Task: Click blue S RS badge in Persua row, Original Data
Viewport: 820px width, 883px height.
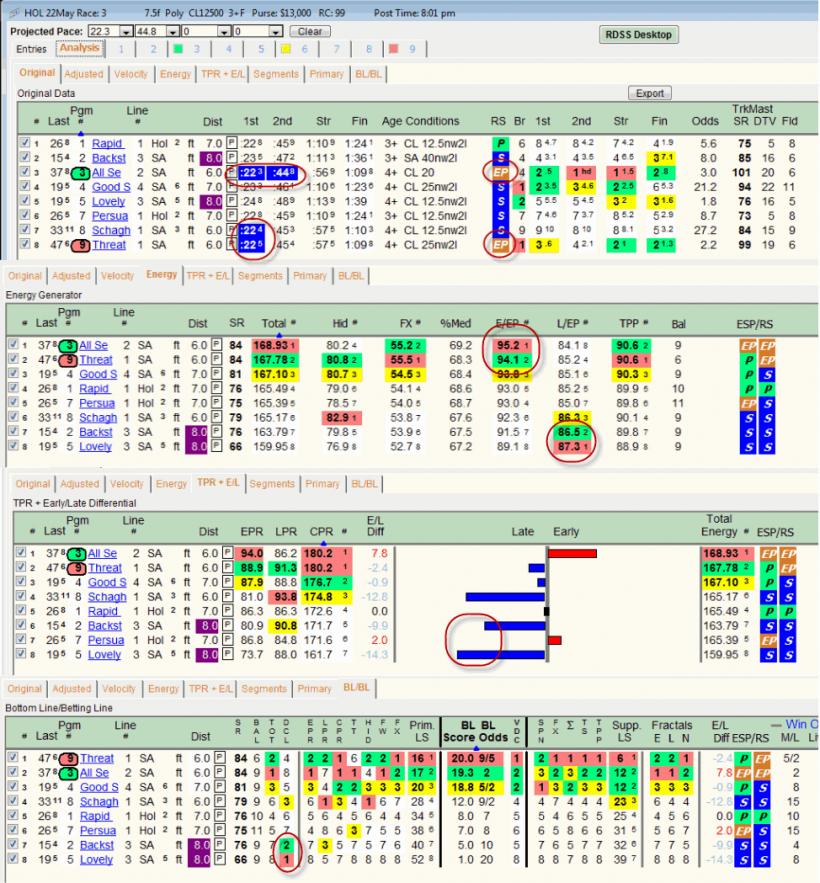Action: 500,216
